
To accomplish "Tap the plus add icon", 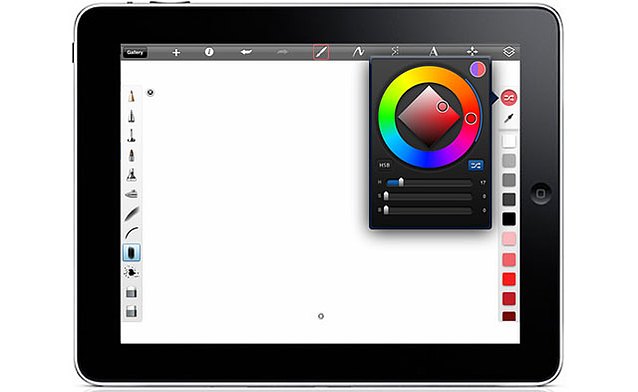I will click(x=176, y=53).
